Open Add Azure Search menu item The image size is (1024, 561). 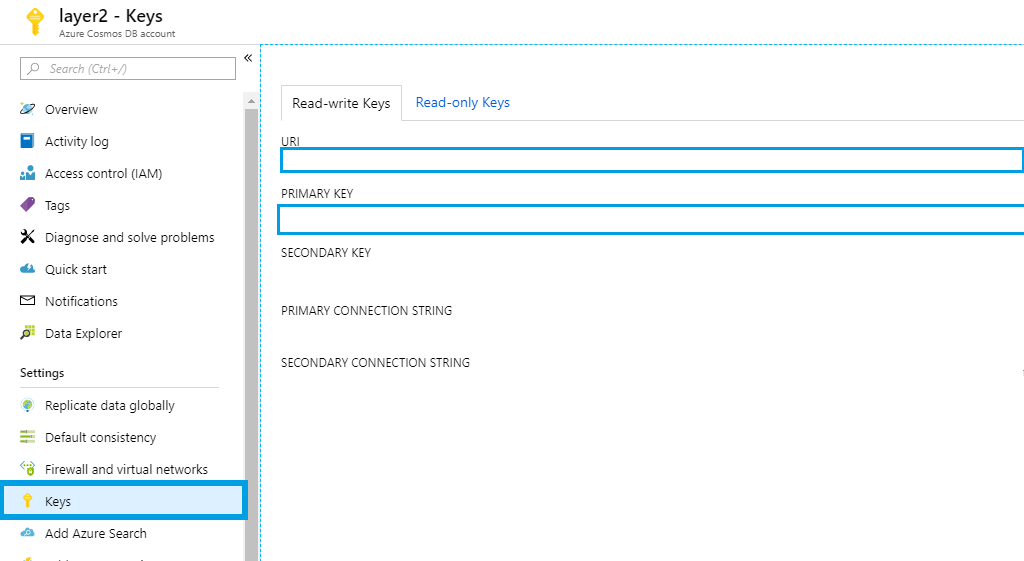(95, 533)
